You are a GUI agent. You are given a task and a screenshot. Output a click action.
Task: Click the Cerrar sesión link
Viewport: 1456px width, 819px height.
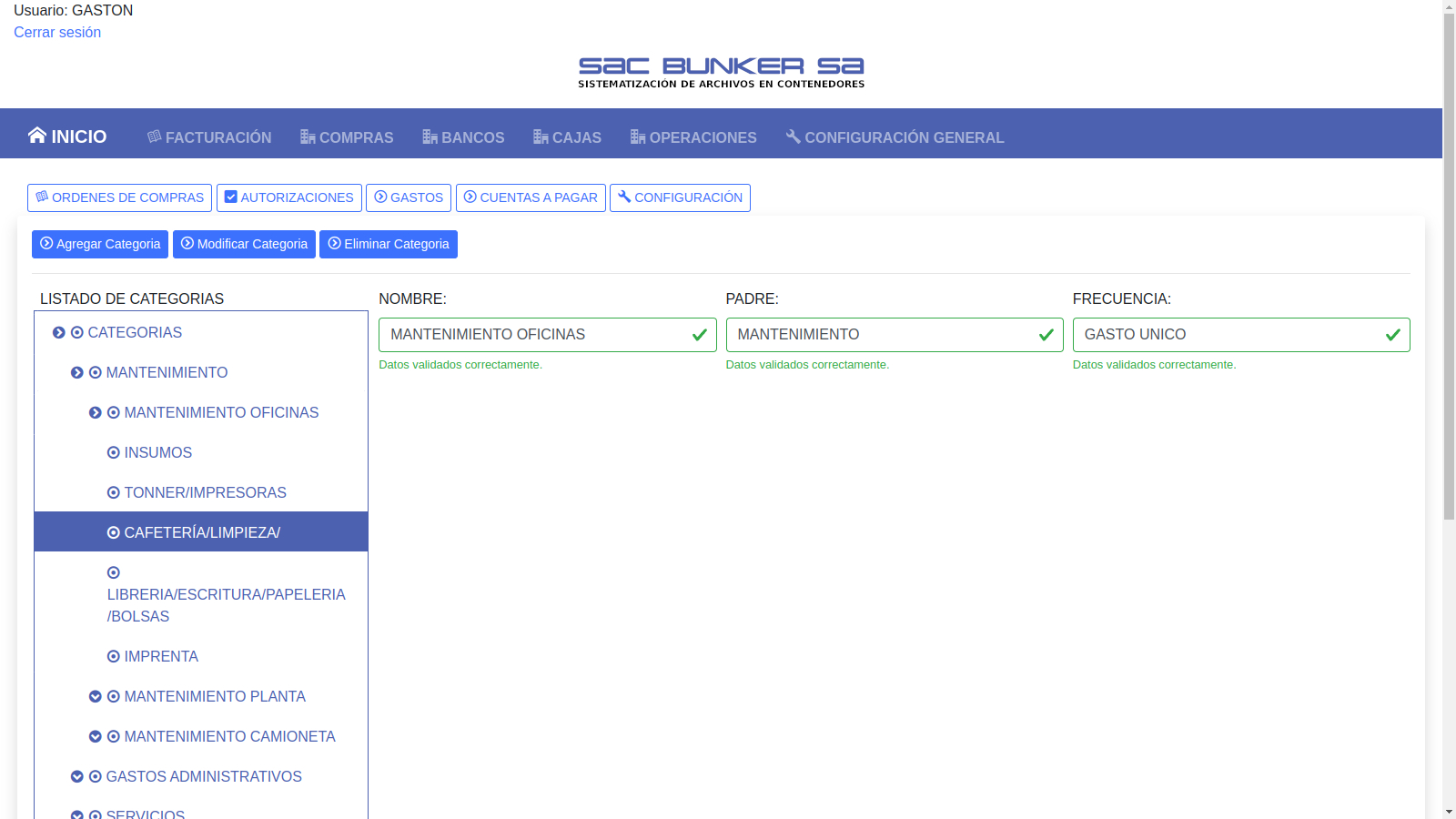coord(57,33)
